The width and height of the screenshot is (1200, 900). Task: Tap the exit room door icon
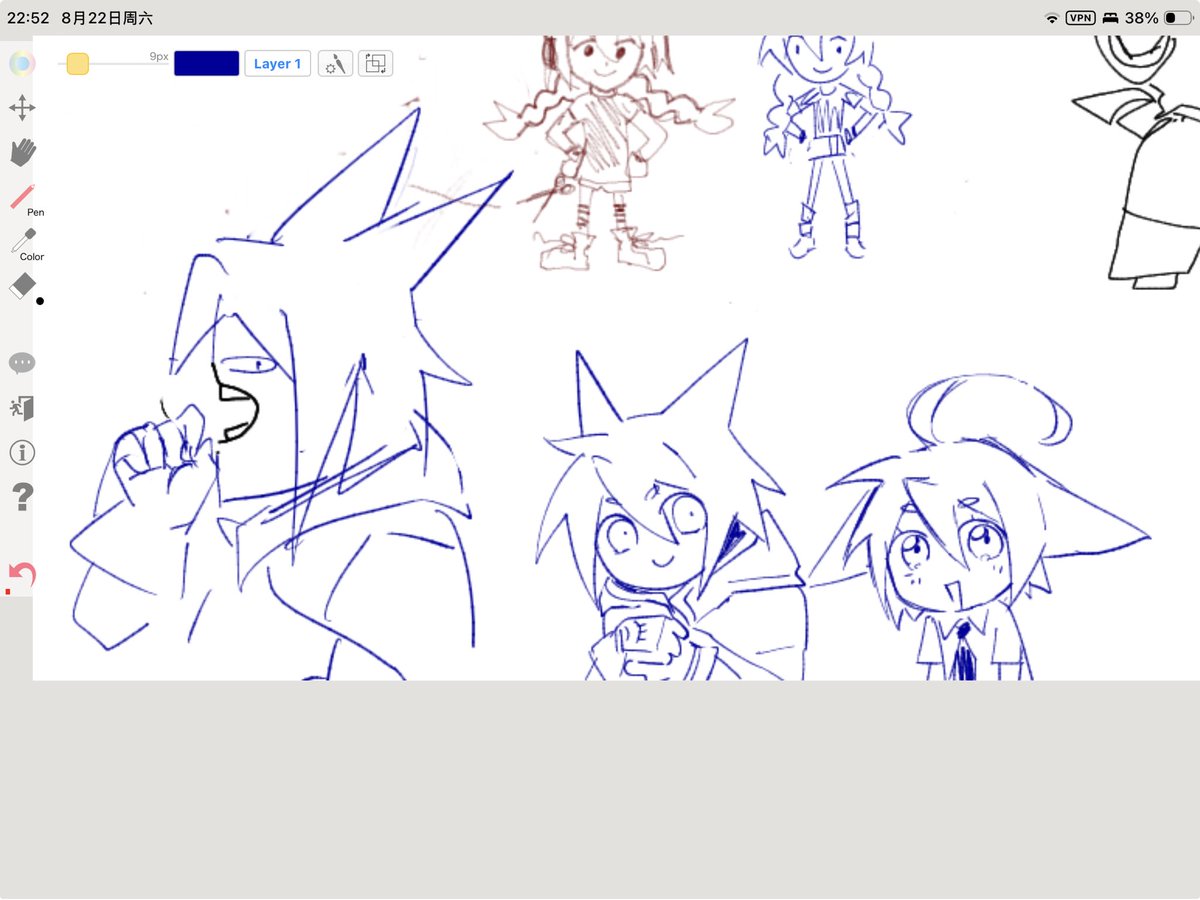(22, 408)
